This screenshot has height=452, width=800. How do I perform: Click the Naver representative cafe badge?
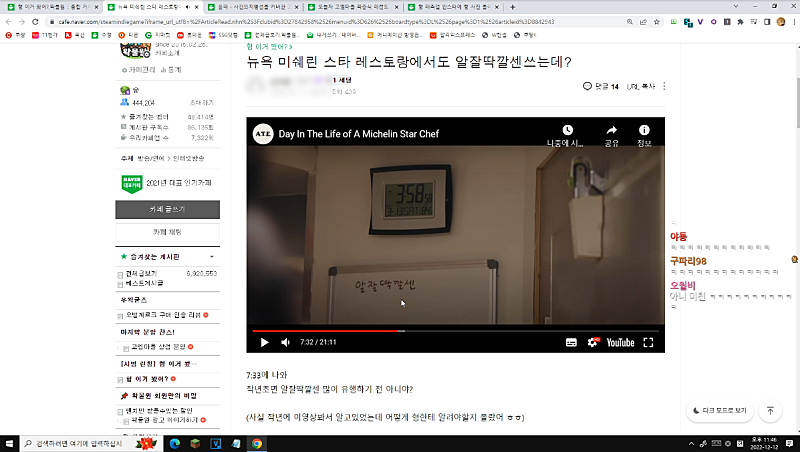tap(132, 184)
